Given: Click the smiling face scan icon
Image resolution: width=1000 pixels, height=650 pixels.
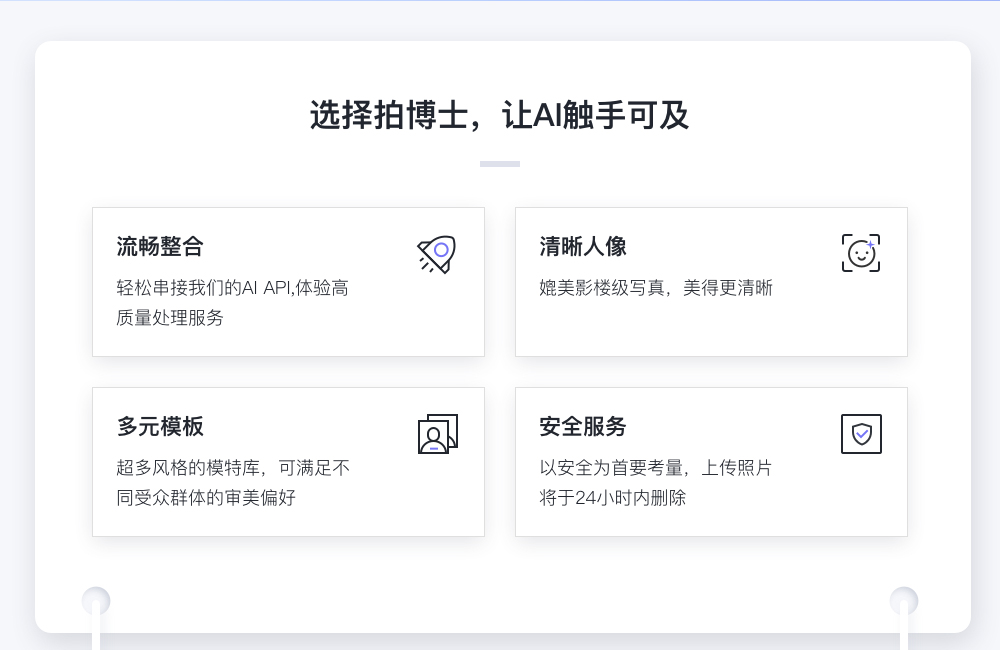Looking at the screenshot, I should 861,253.
